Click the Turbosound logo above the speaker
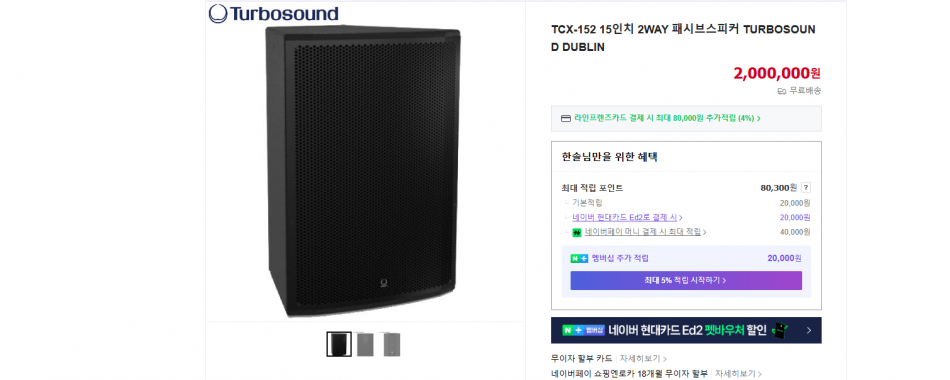This screenshot has width=950, height=380. click(273, 13)
